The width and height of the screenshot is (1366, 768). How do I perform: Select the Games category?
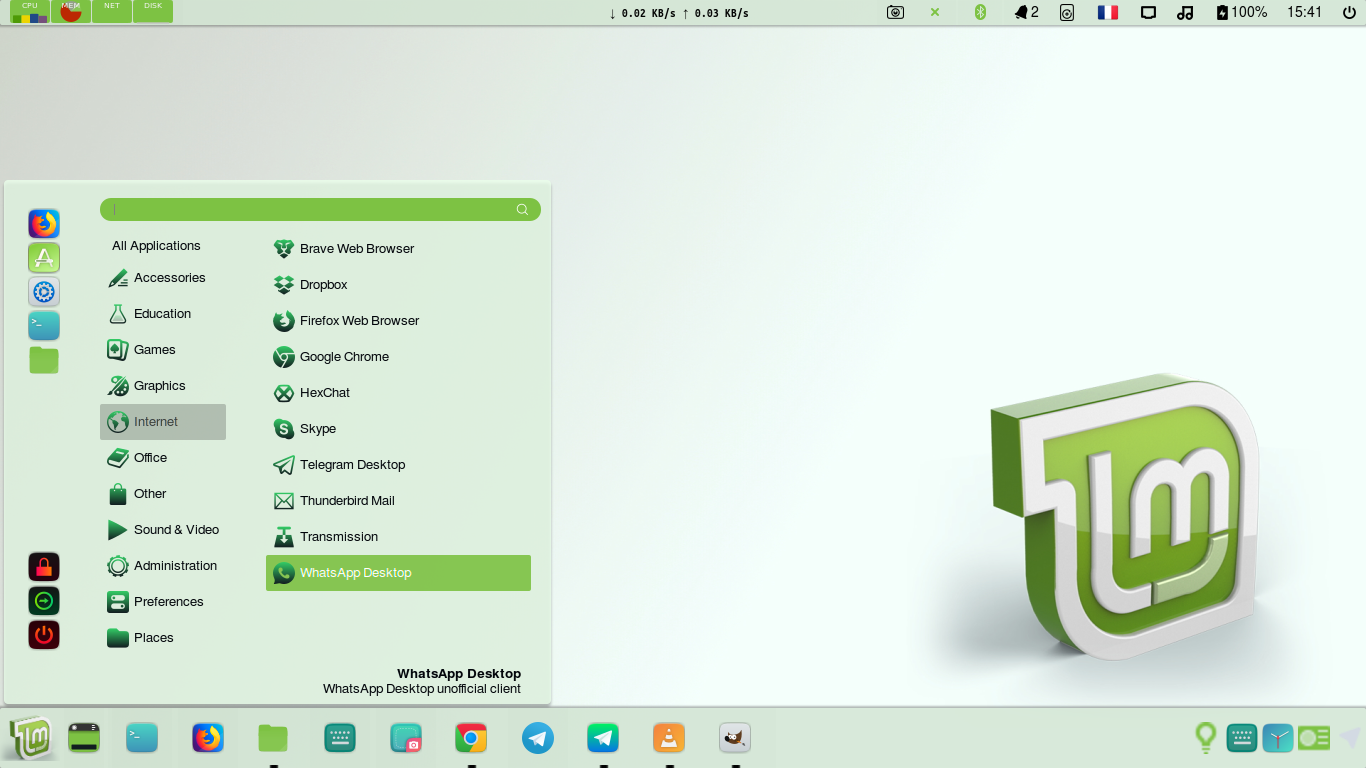pyautogui.click(x=163, y=350)
